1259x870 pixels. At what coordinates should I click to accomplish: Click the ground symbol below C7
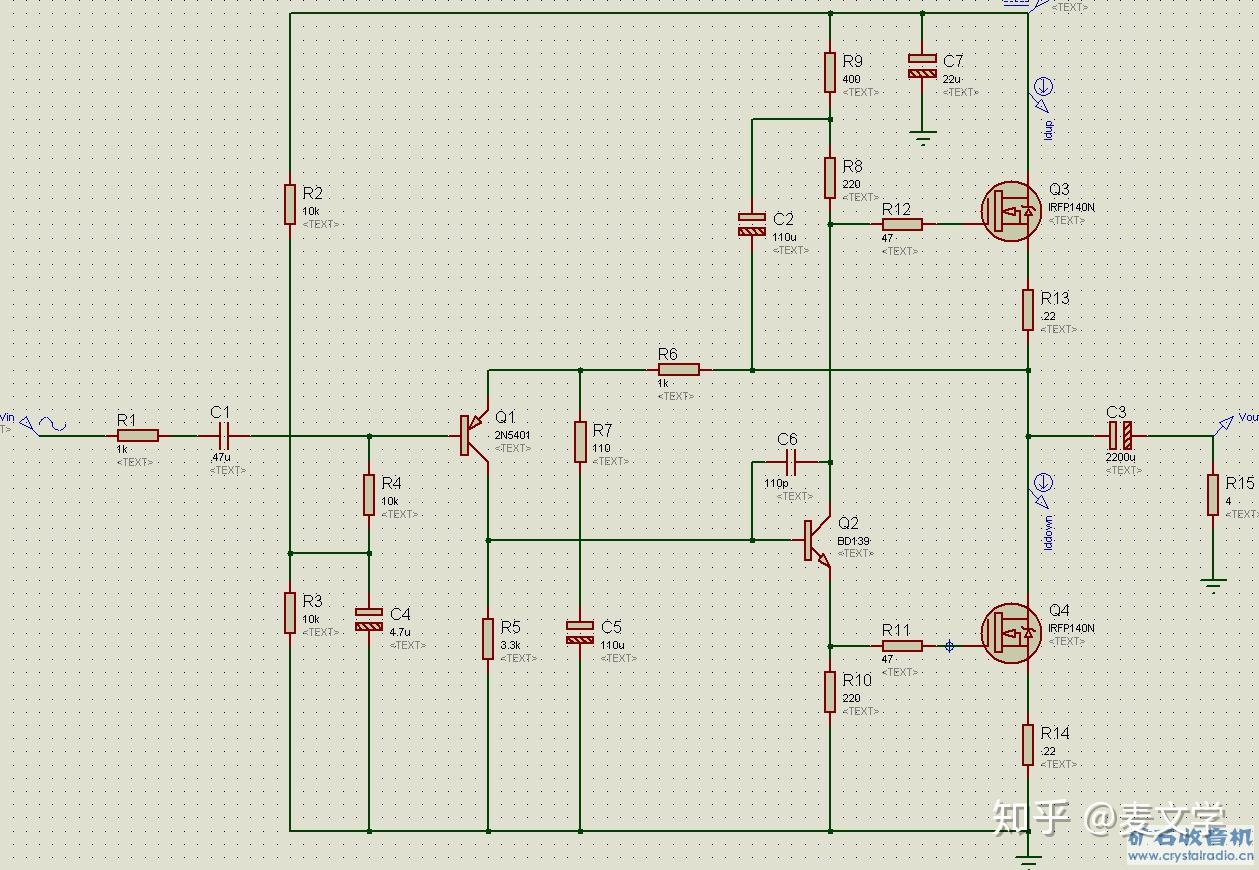coord(922,135)
